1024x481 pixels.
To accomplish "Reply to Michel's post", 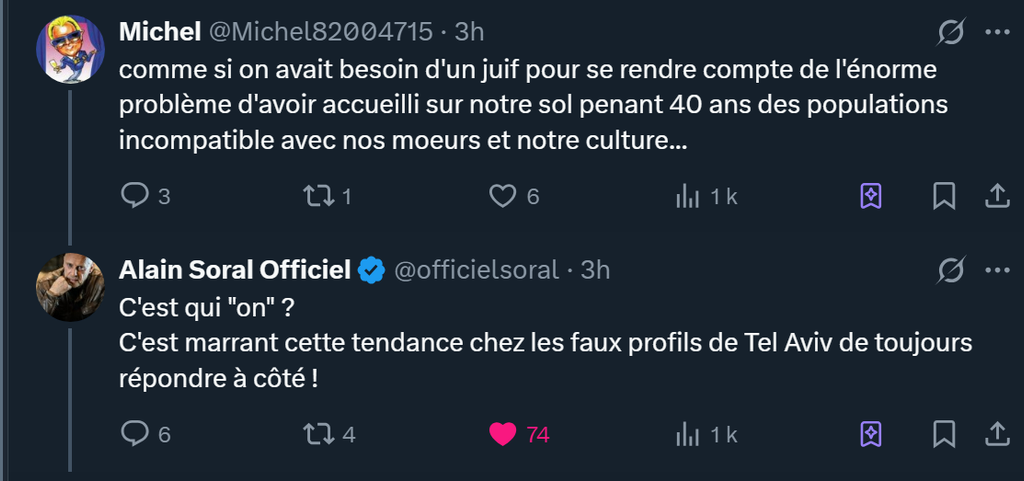I will 135,197.
